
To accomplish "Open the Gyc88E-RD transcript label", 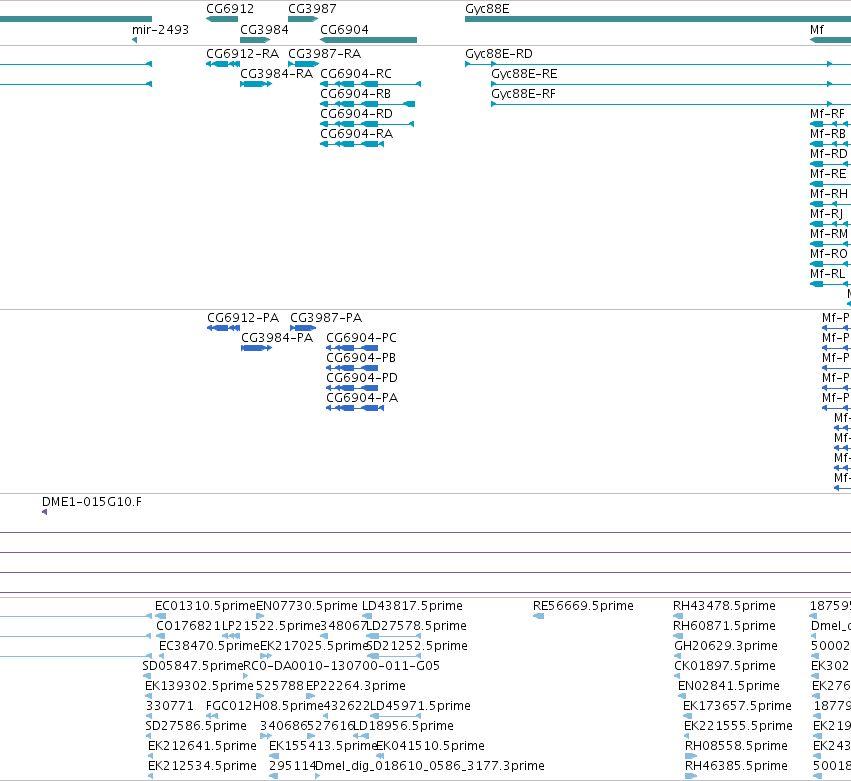I will coord(499,54).
